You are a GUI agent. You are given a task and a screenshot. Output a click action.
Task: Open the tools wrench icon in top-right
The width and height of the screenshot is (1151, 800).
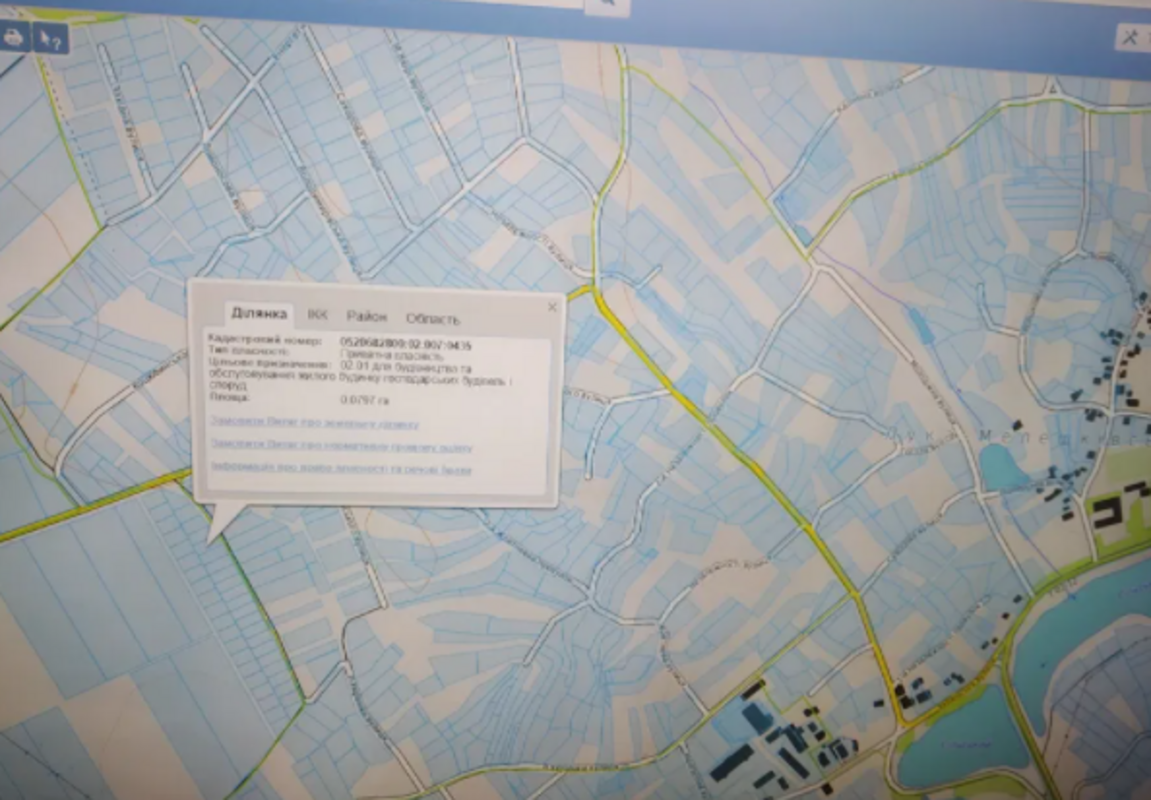1131,36
